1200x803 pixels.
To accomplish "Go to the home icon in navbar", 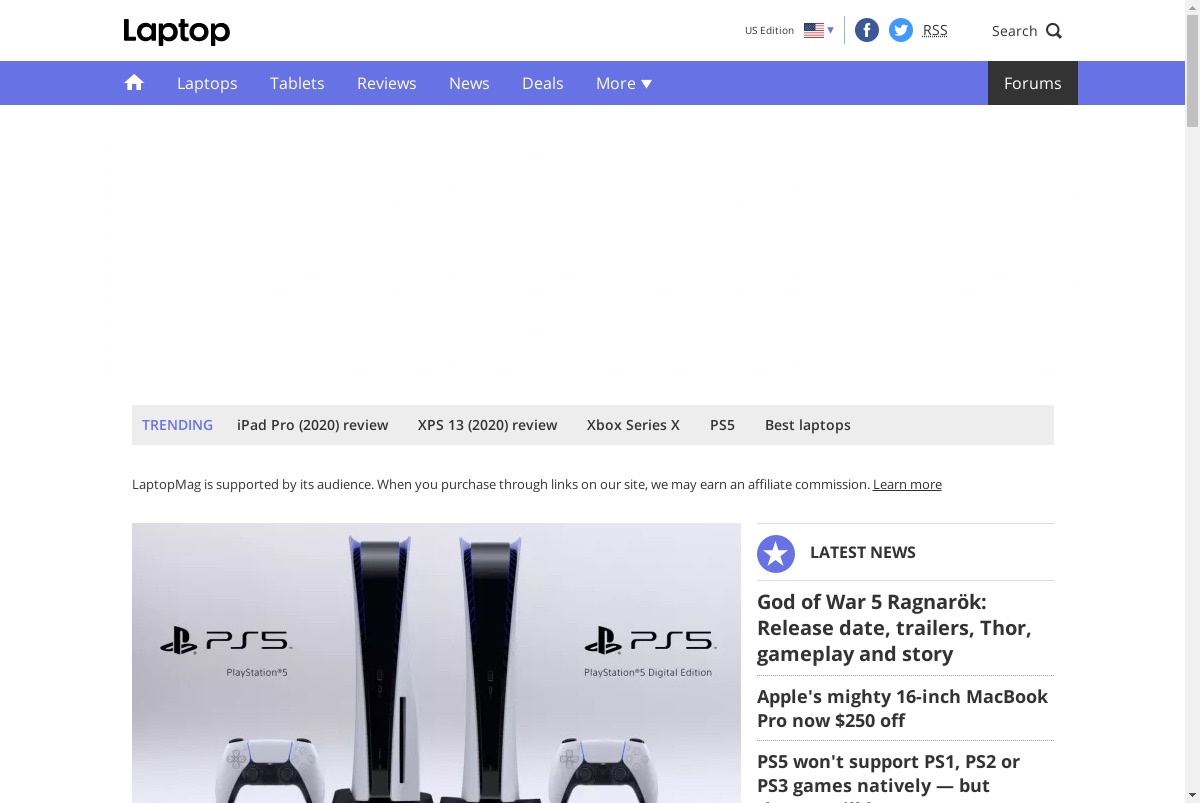I will (134, 83).
